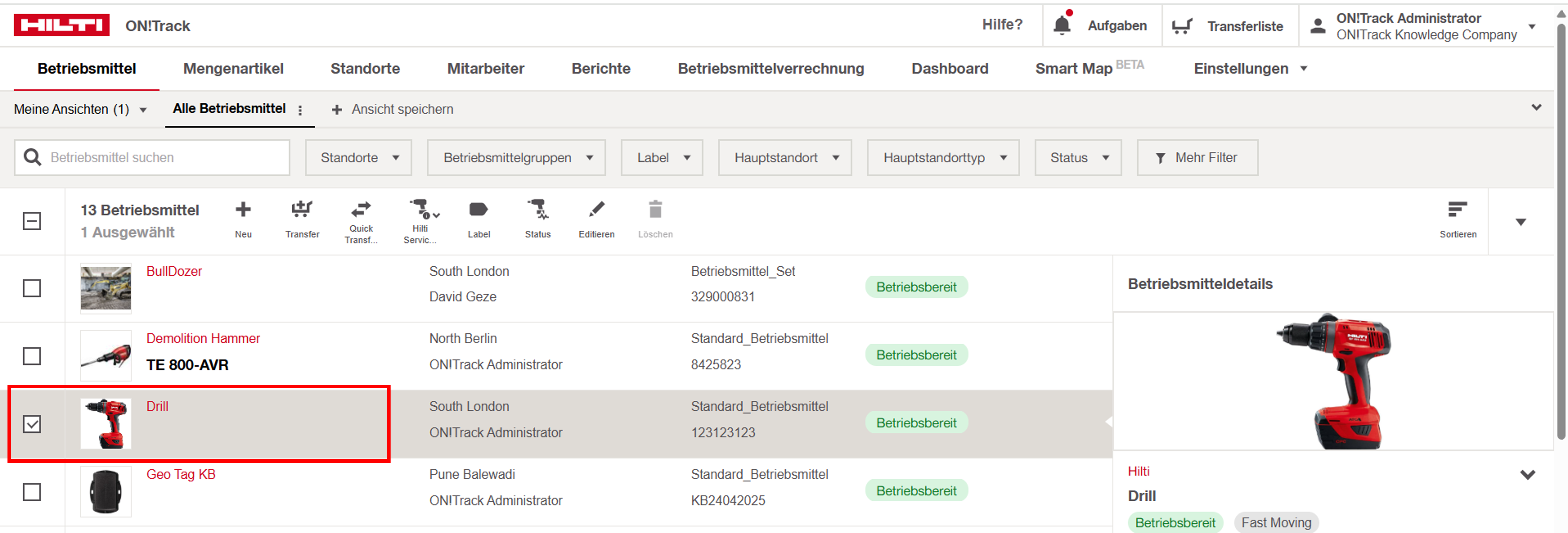Click the Status tool icon
This screenshot has width=1568, height=533.
point(537,210)
